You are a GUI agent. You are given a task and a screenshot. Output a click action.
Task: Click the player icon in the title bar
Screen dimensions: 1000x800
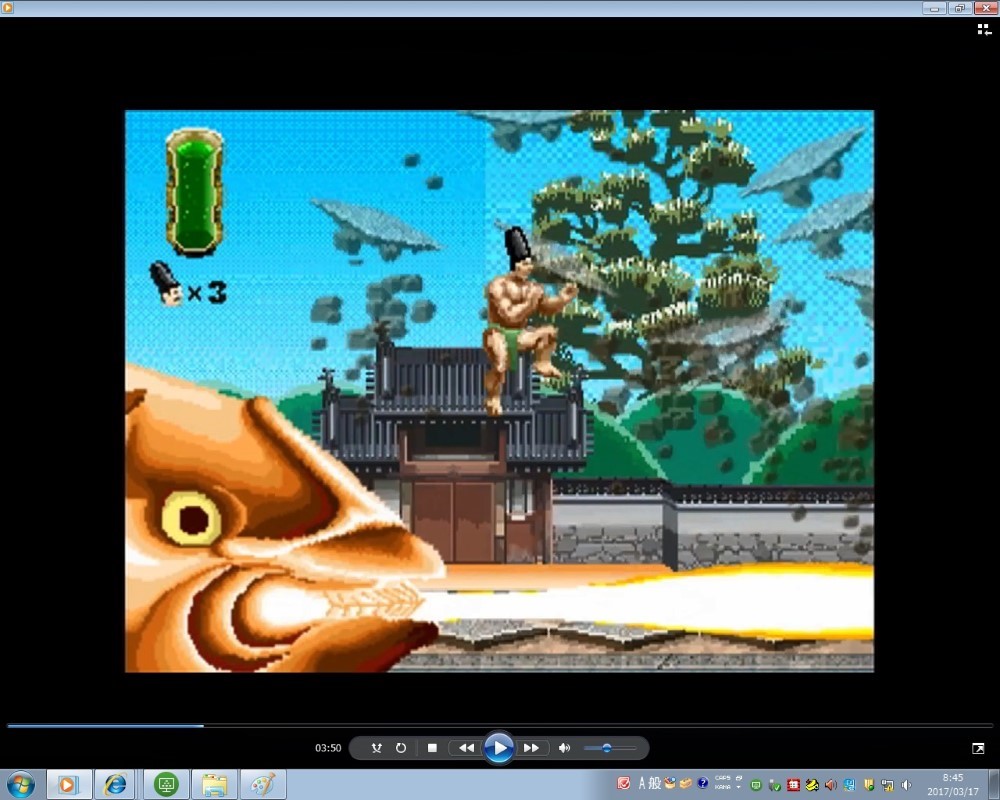[x=8, y=8]
